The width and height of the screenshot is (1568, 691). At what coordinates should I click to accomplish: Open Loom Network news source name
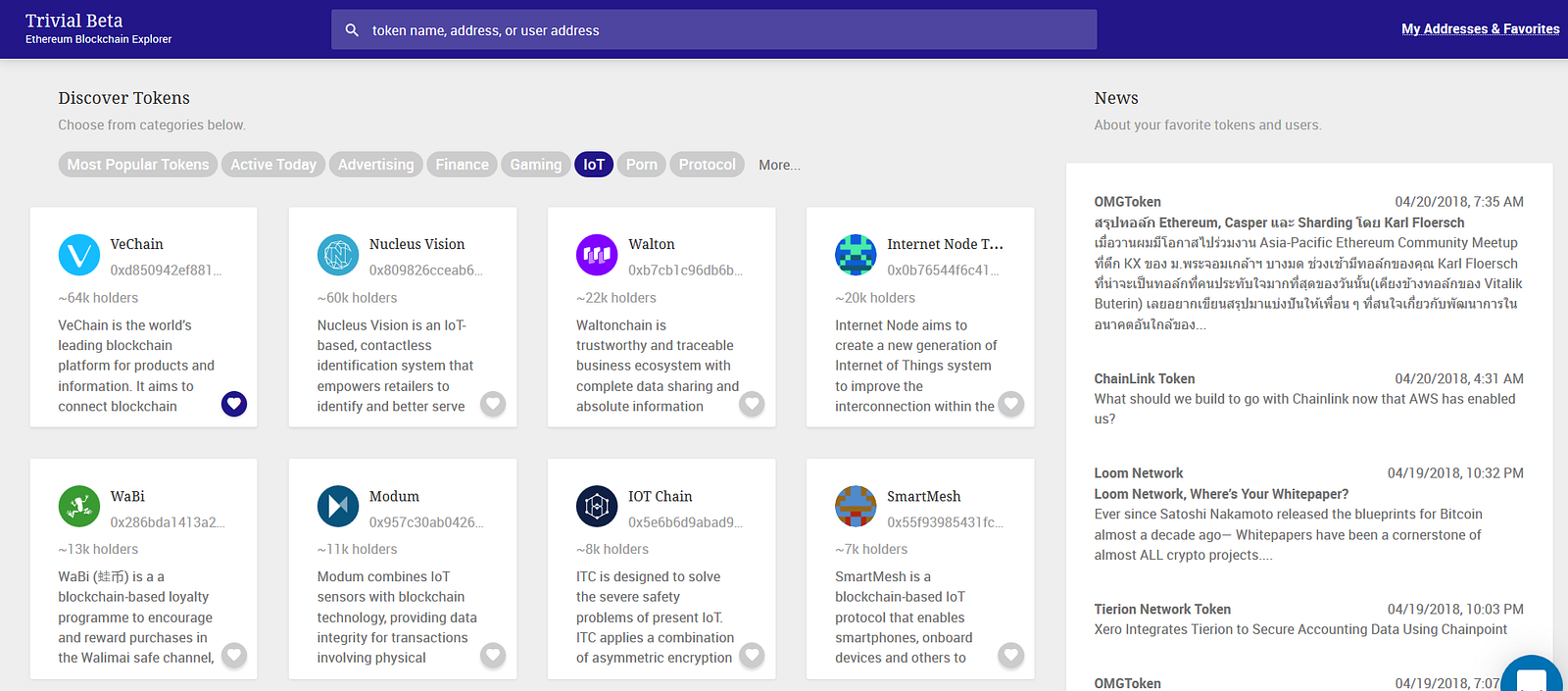coord(1139,473)
